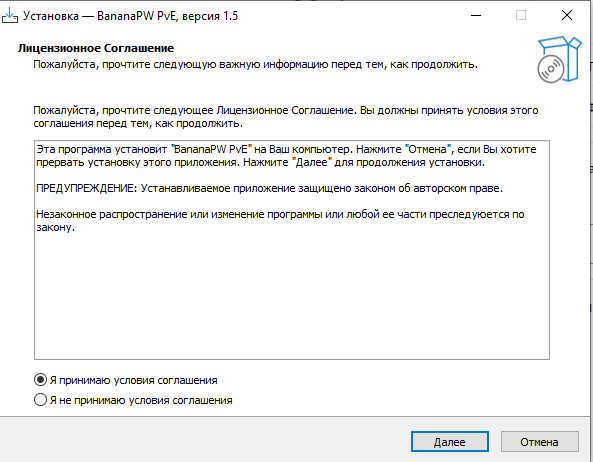Click the greyed-out maximize window button

pyautogui.click(x=521, y=16)
